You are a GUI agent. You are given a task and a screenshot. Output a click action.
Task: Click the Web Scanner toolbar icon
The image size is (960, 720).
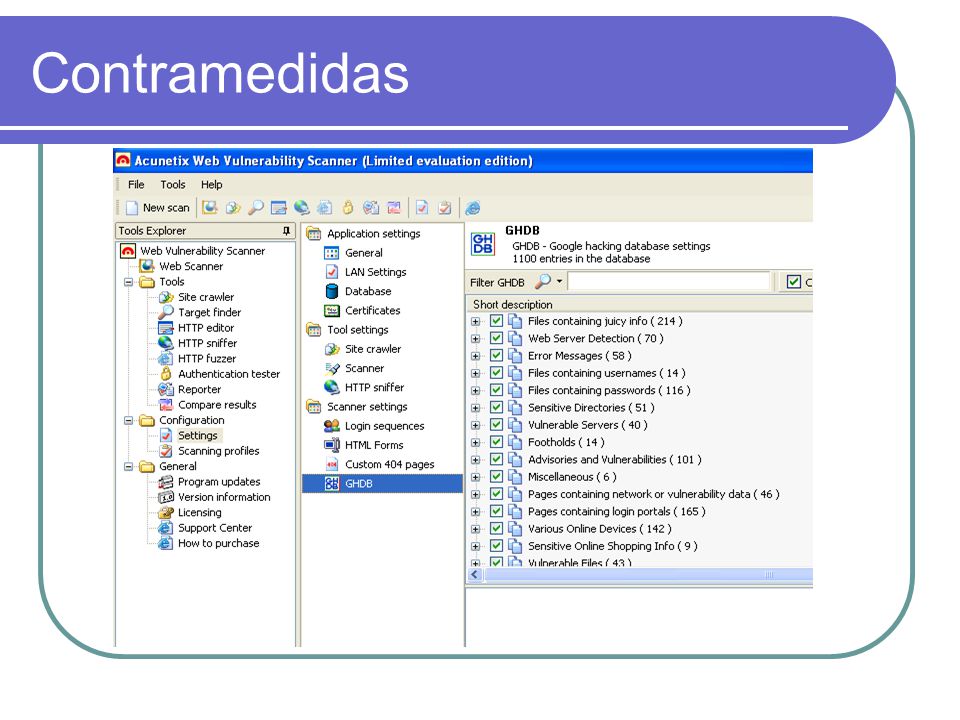click(209, 208)
